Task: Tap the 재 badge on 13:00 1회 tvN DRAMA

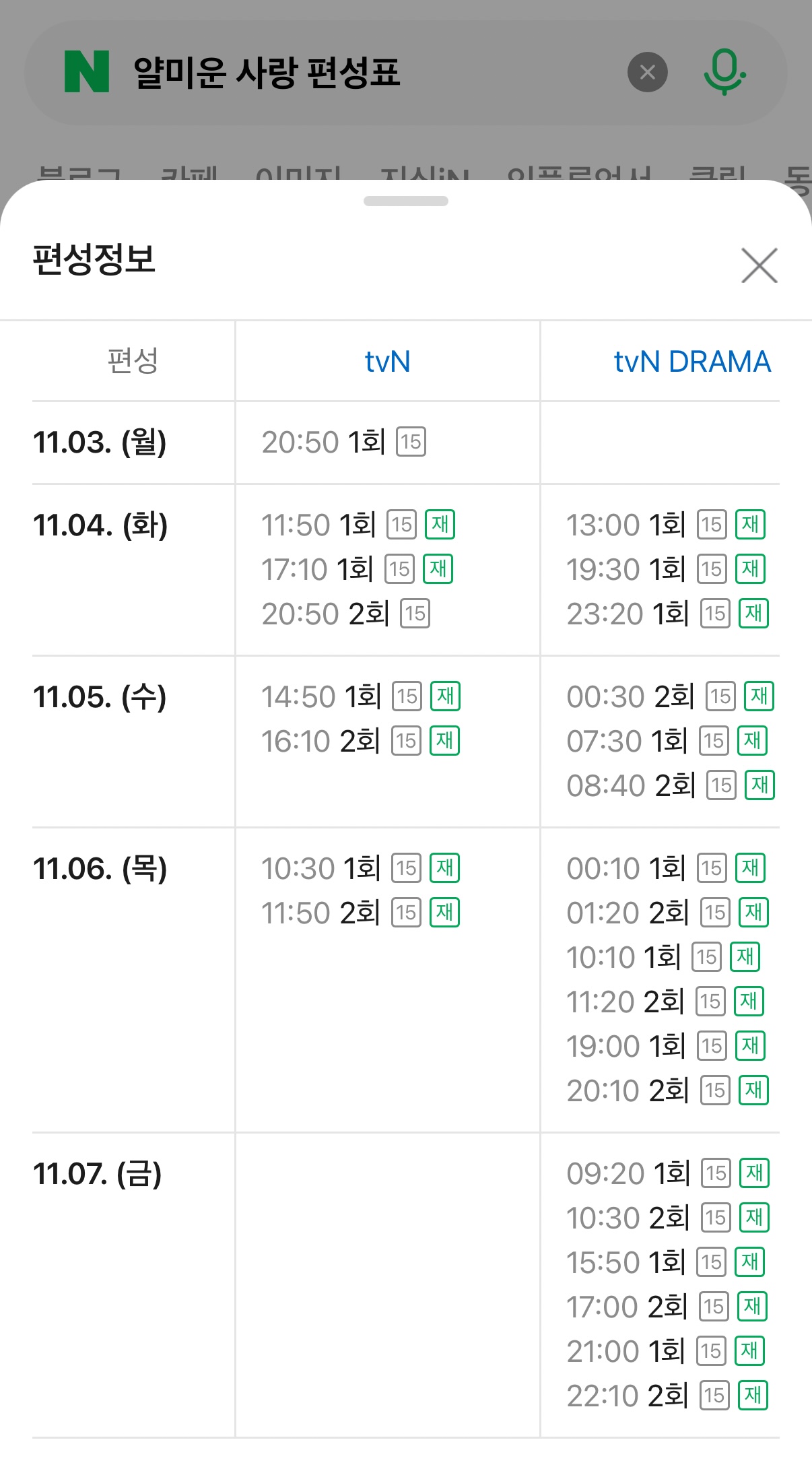Action: [750, 525]
